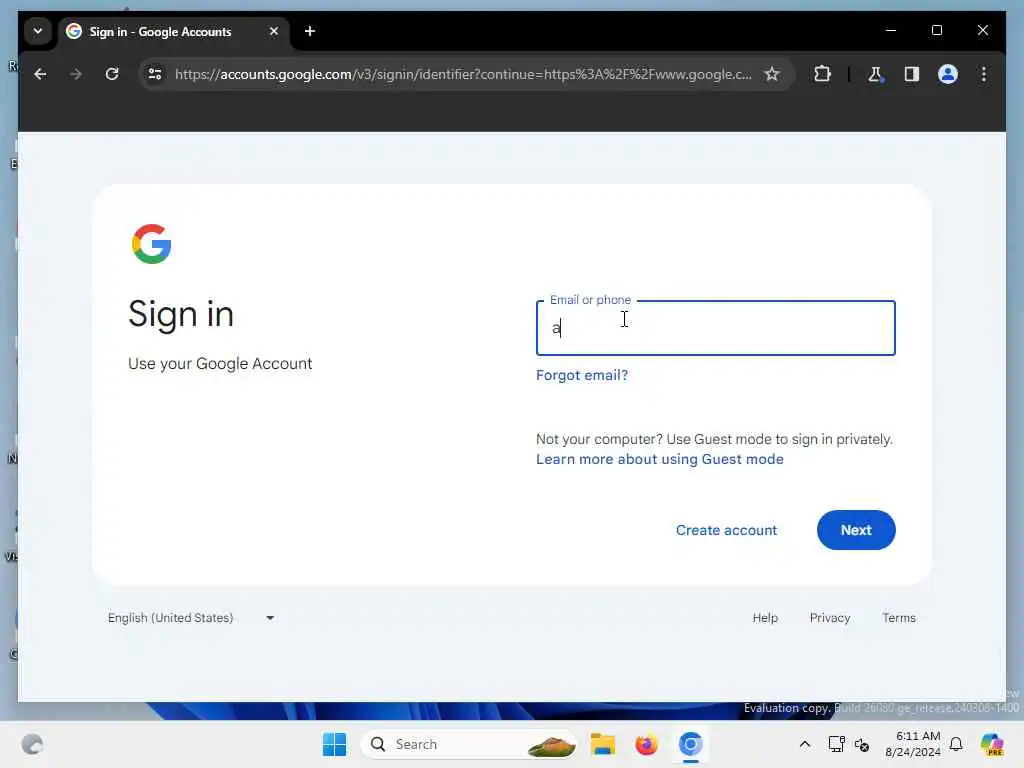Open Chrome Labs flask icon
Image resolution: width=1024 pixels, height=768 pixels.
pos(875,74)
